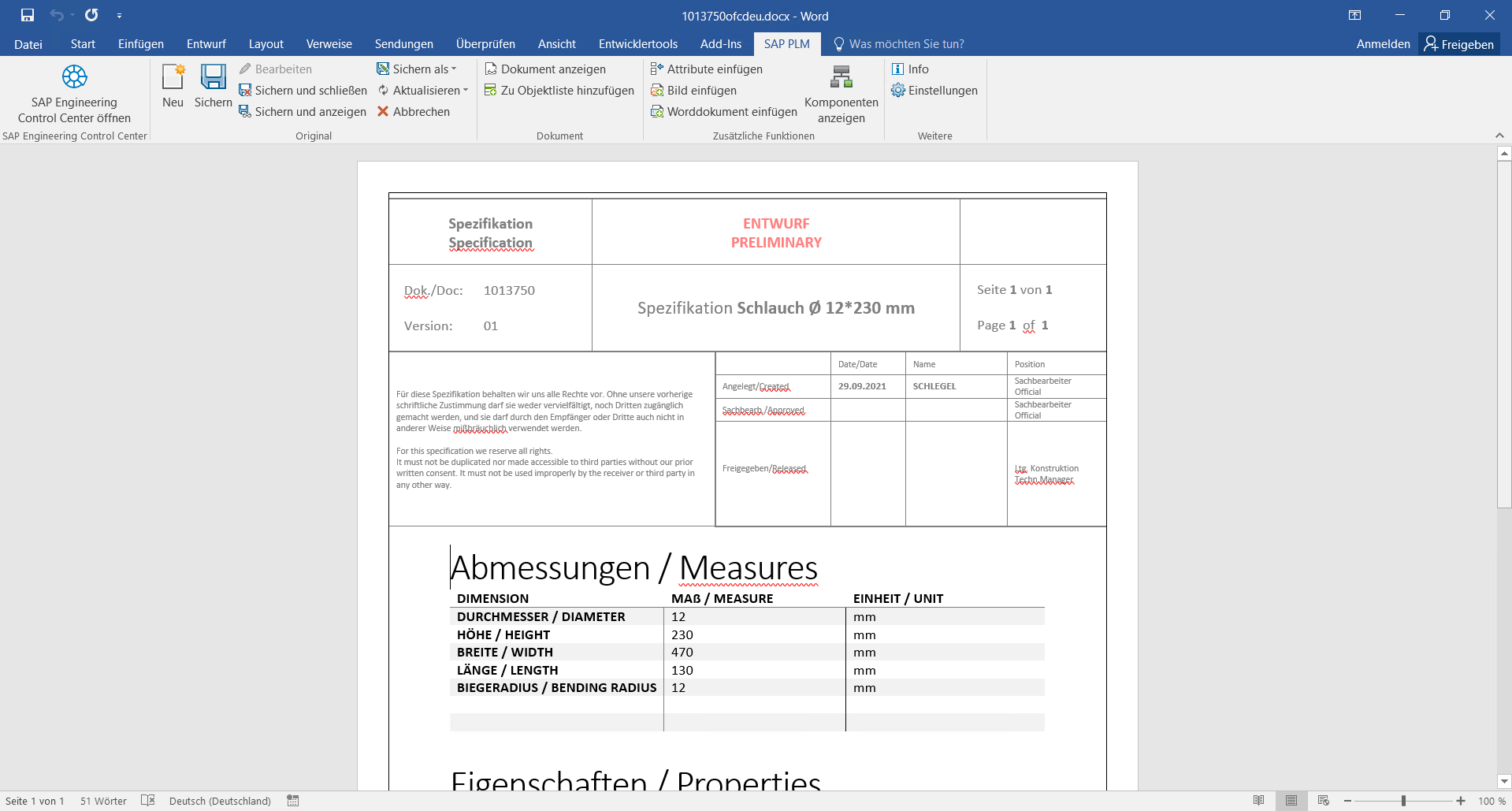Click the 'Abmessungen / Measures' heading
The width and height of the screenshot is (1512, 811).
634,567
